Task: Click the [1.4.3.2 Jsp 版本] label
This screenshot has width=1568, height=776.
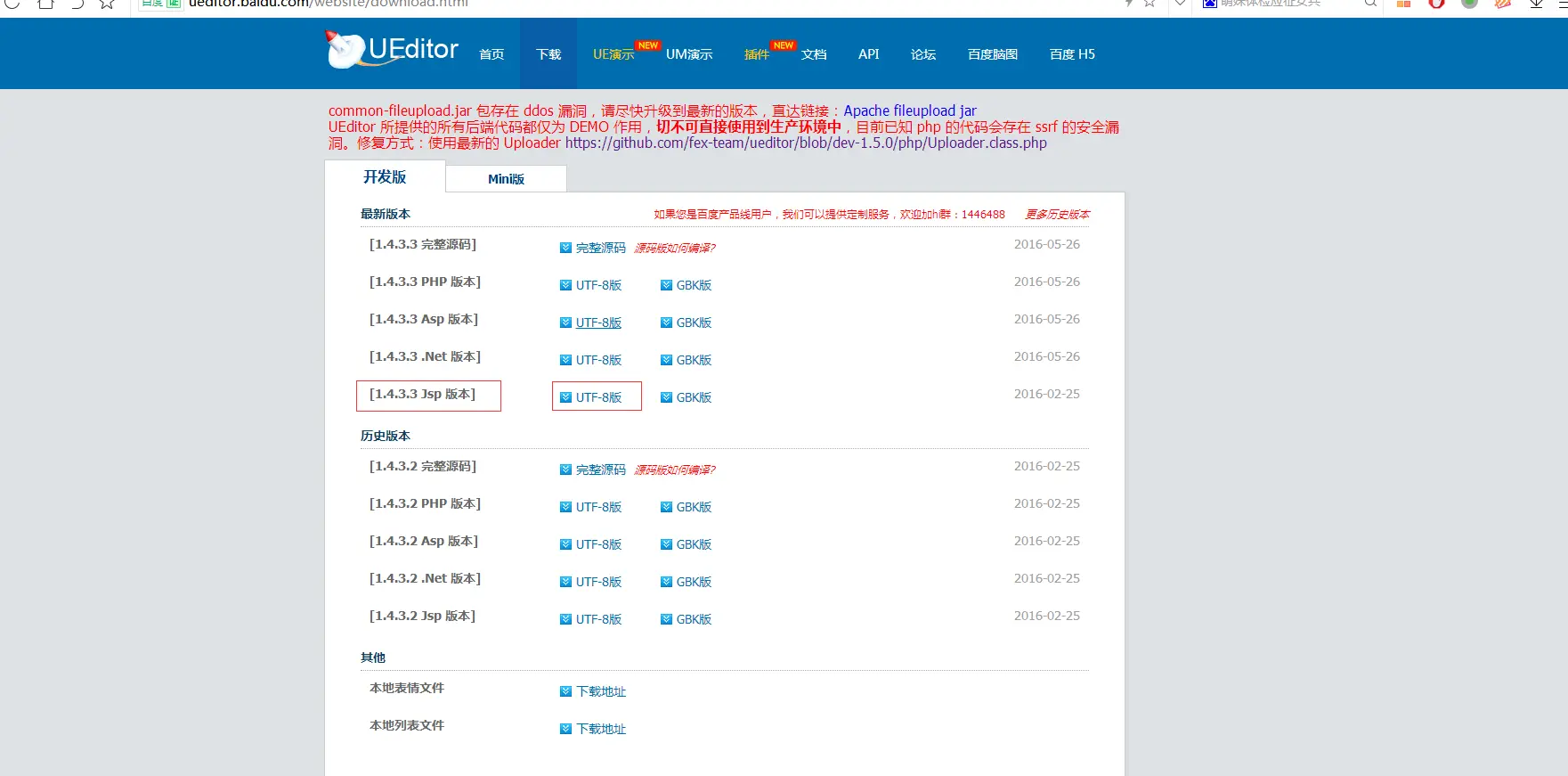Action: 422,616
